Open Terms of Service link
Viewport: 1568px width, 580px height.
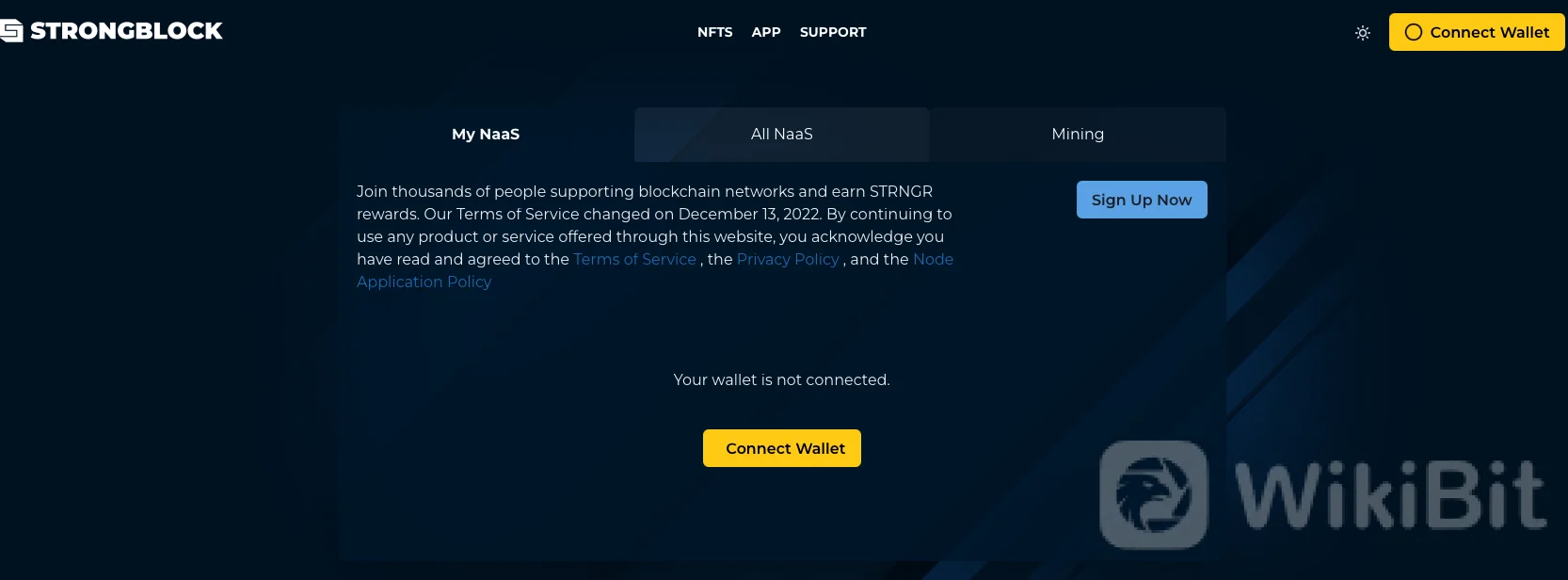click(635, 259)
